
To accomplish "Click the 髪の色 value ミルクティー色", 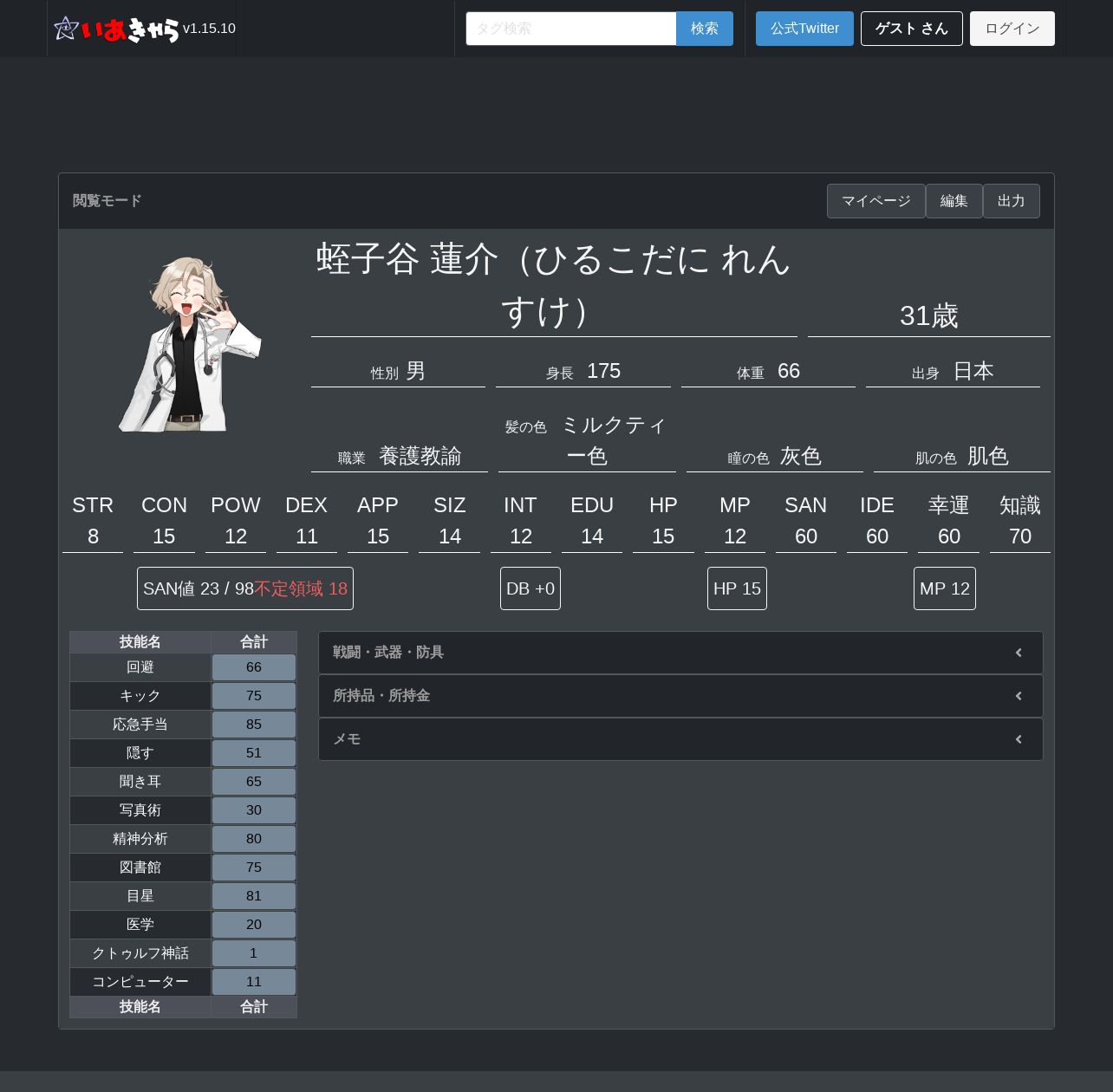I will [x=614, y=440].
